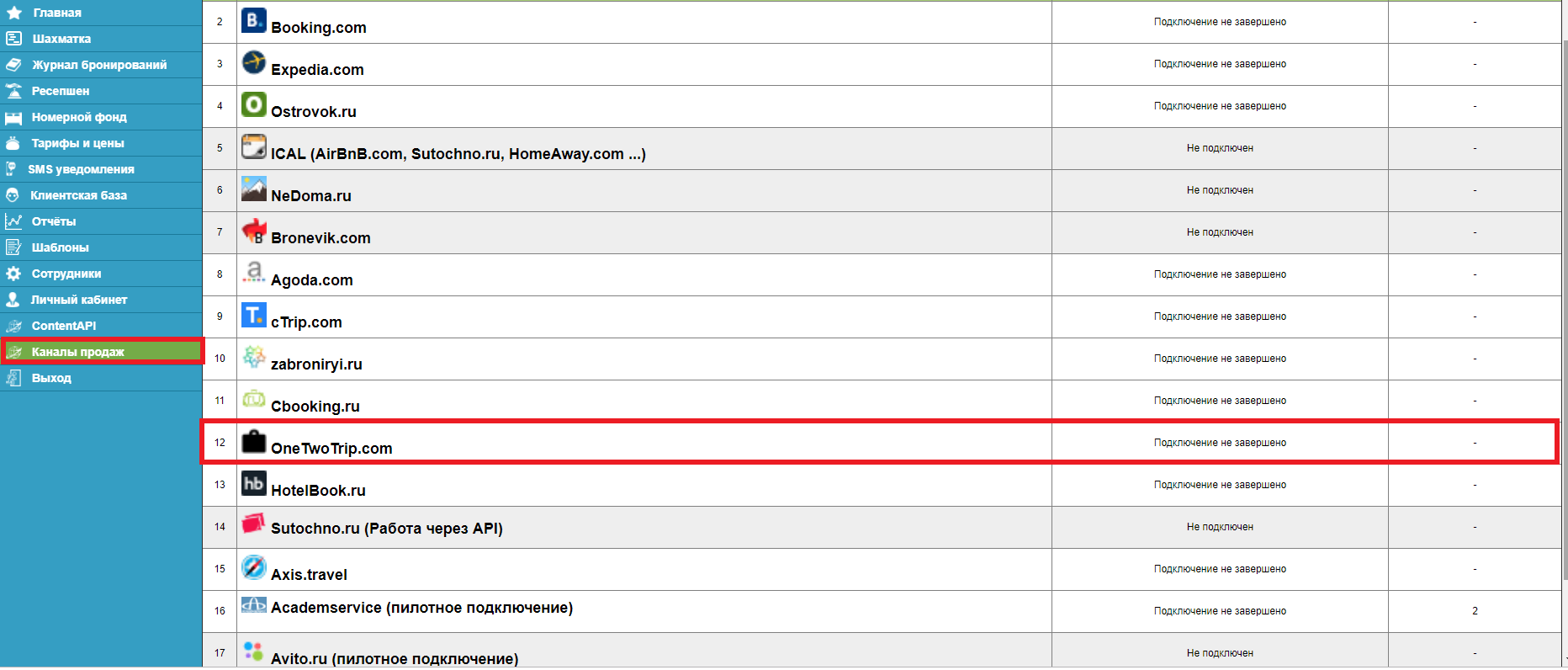The width and height of the screenshot is (1568, 670).
Task: Click Booking.com status Подключение не завершено
Action: coord(1220,22)
